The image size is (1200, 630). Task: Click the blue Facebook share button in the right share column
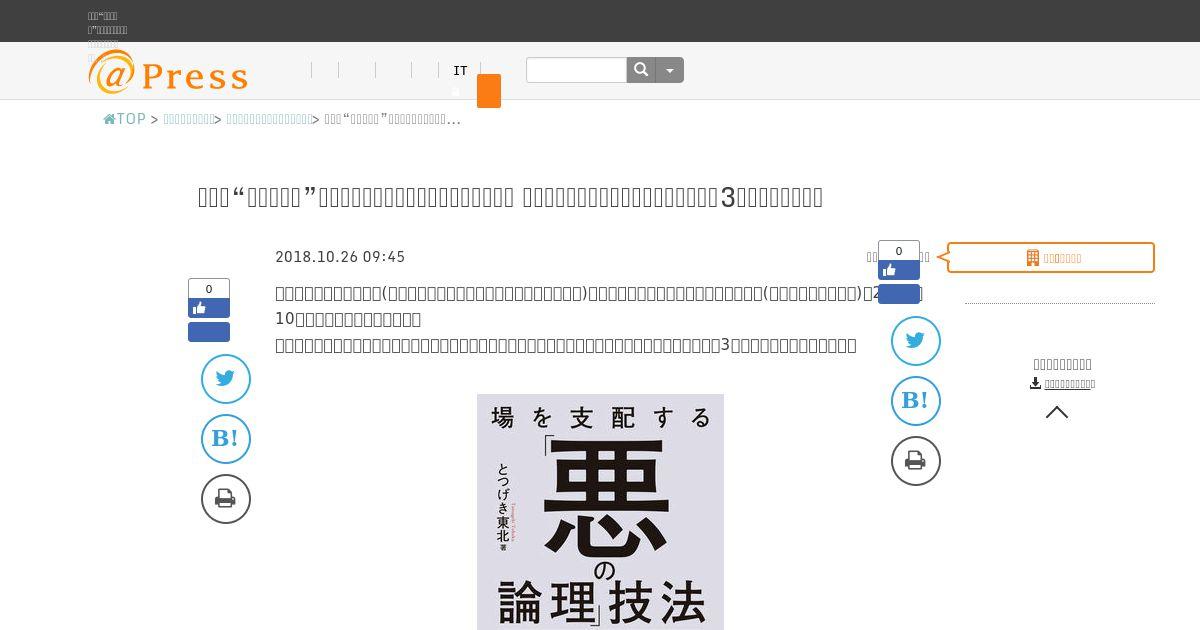tap(899, 294)
